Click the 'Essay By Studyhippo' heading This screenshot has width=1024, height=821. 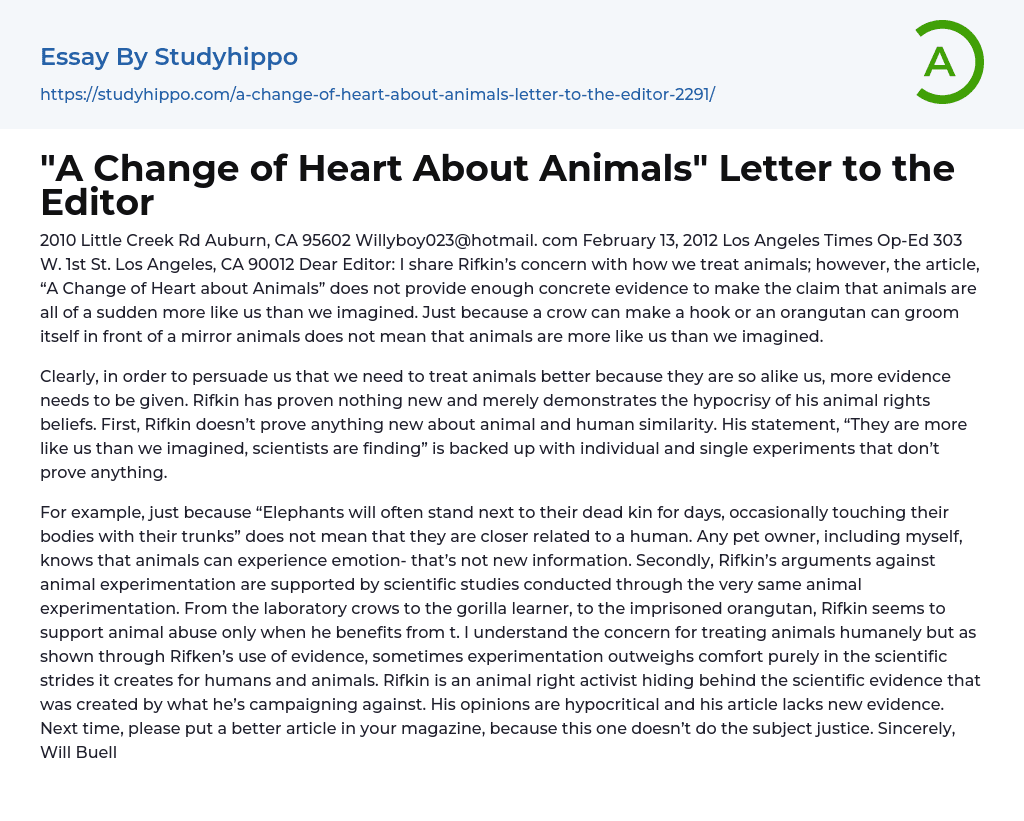pyautogui.click(x=169, y=57)
